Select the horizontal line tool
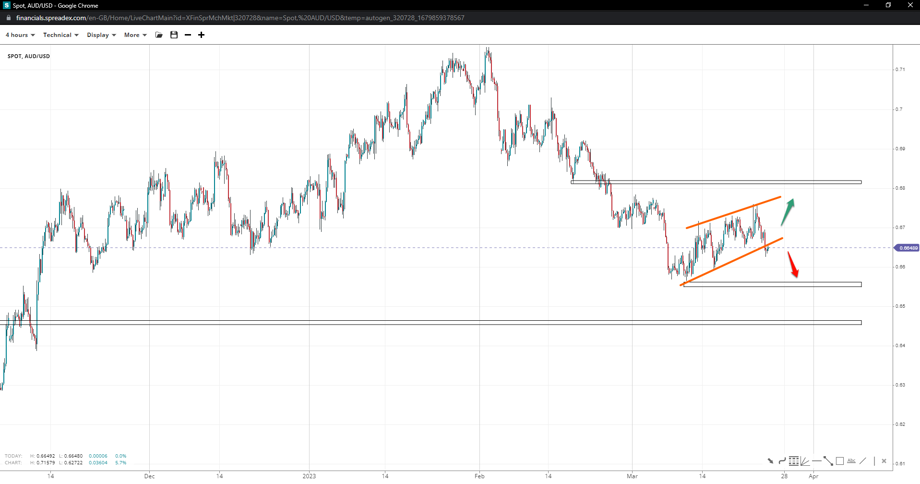This screenshot has width=920, height=484. pyautogui.click(x=816, y=461)
